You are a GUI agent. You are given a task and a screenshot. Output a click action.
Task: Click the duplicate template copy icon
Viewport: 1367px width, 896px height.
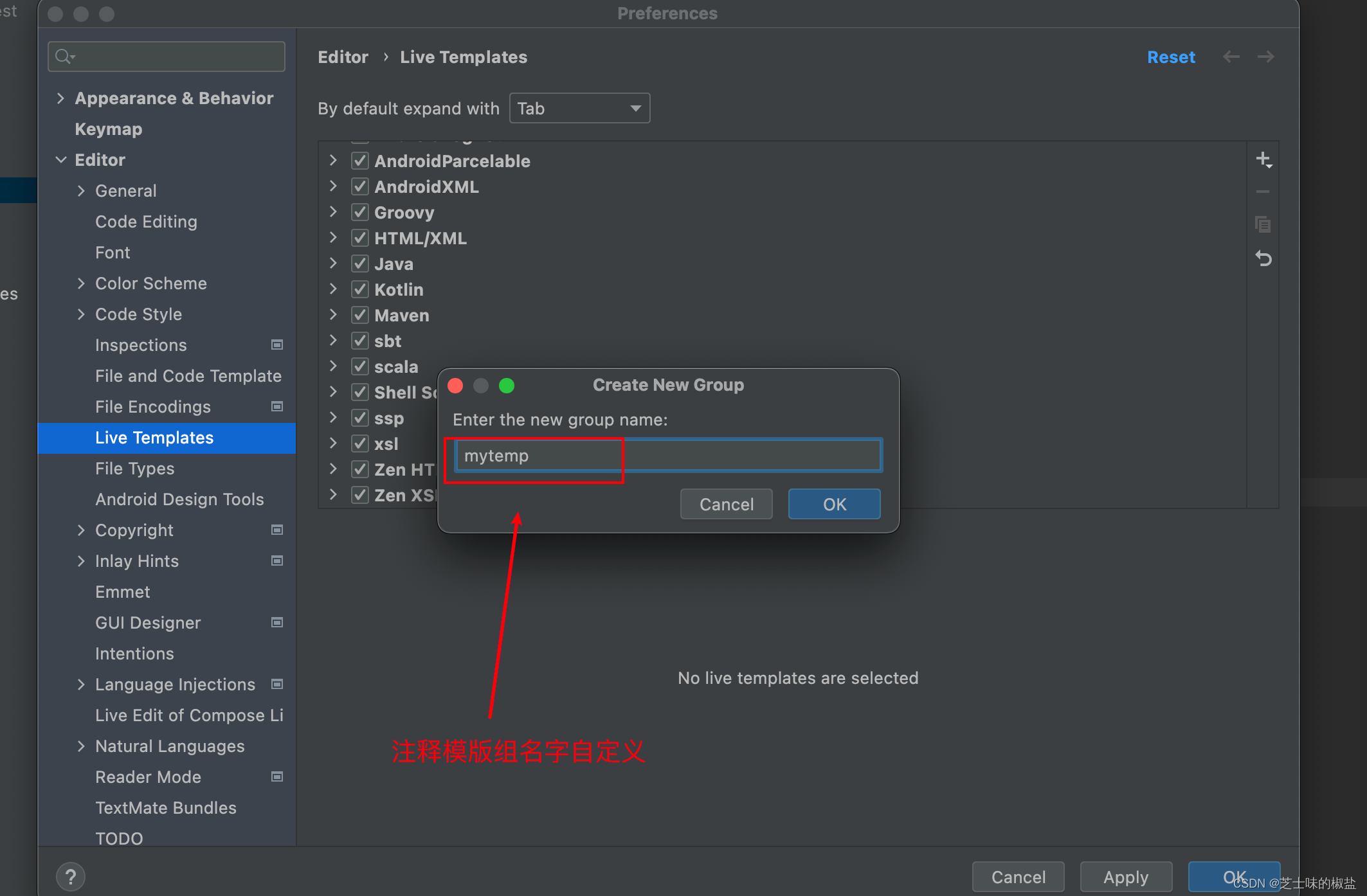1263,224
